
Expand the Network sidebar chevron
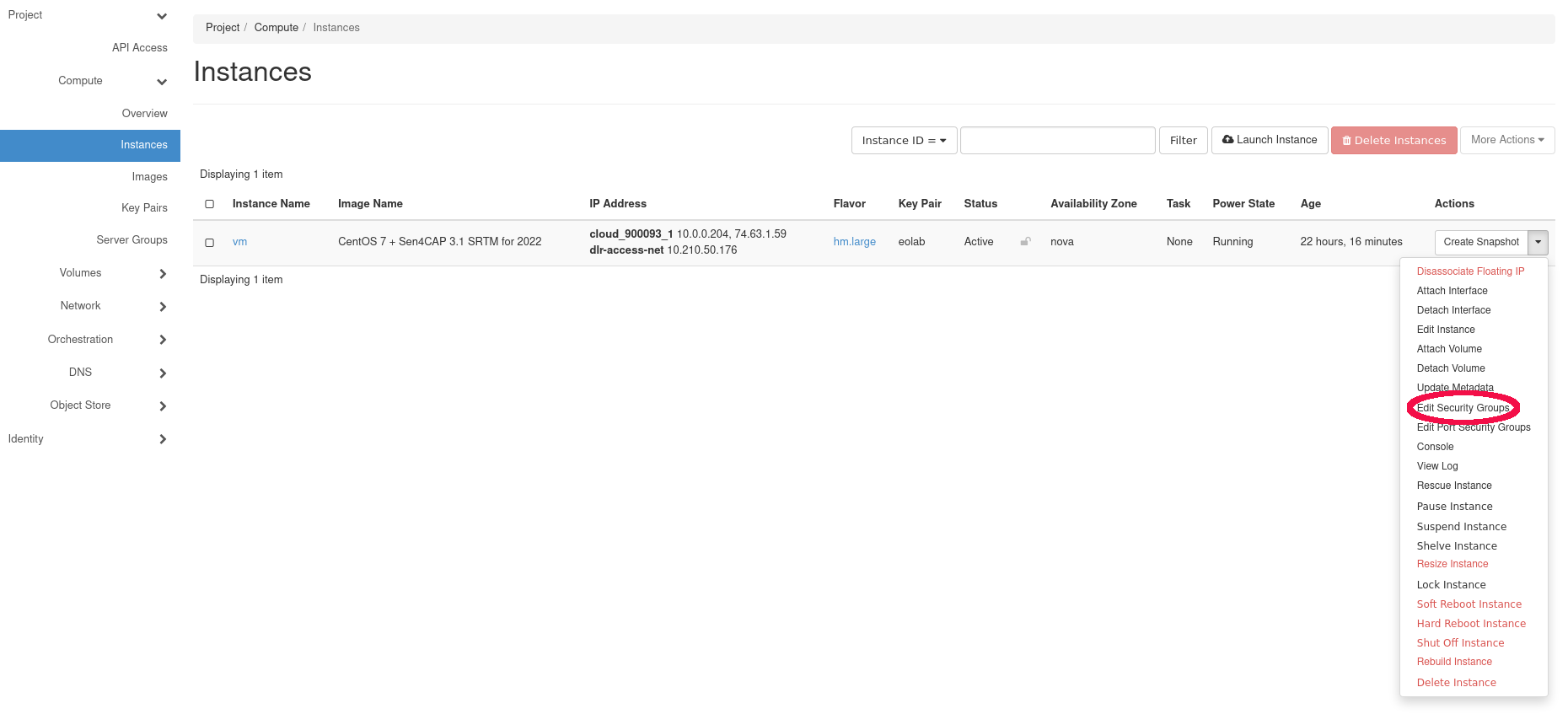[x=163, y=307]
